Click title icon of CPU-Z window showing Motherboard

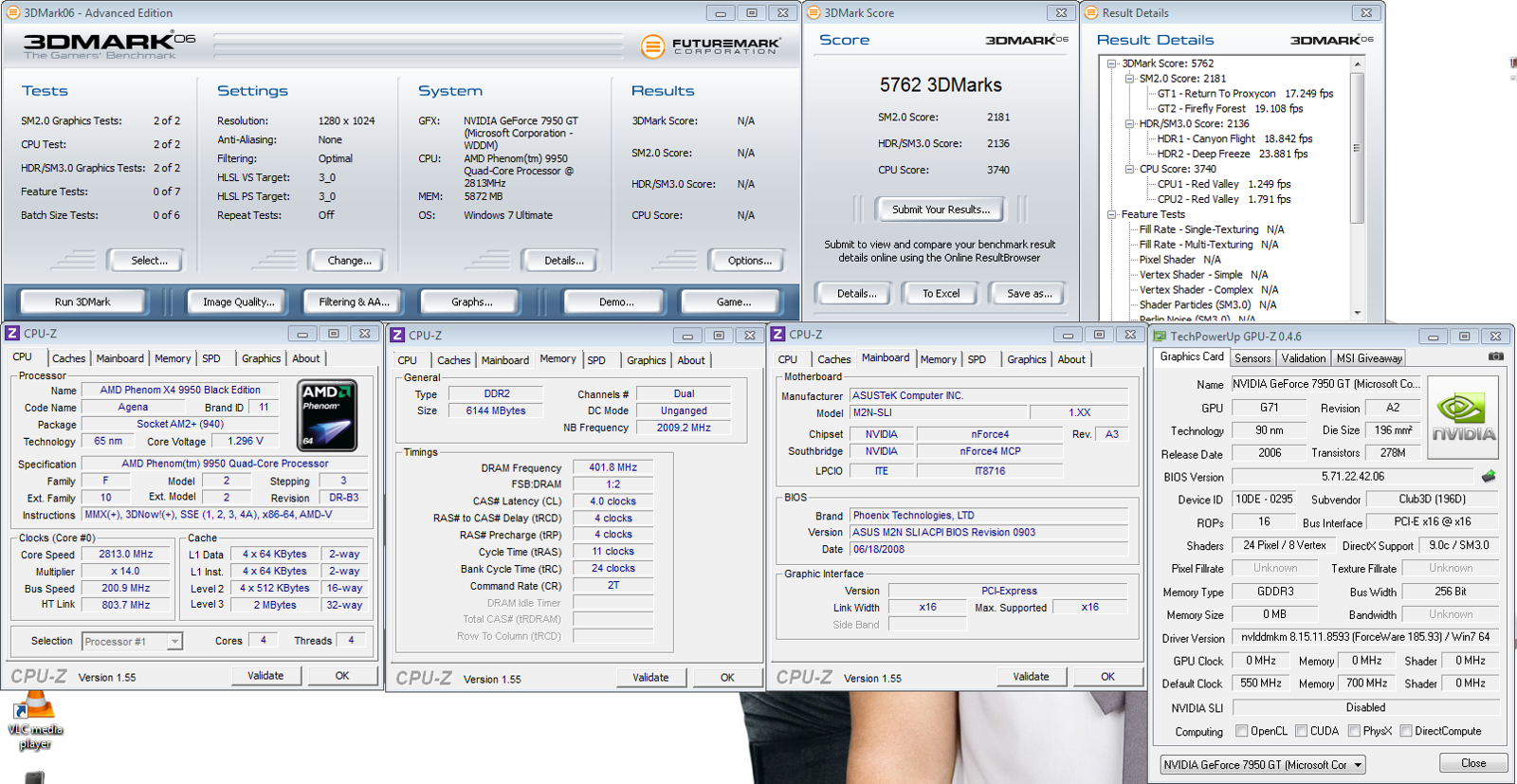(778, 335)
